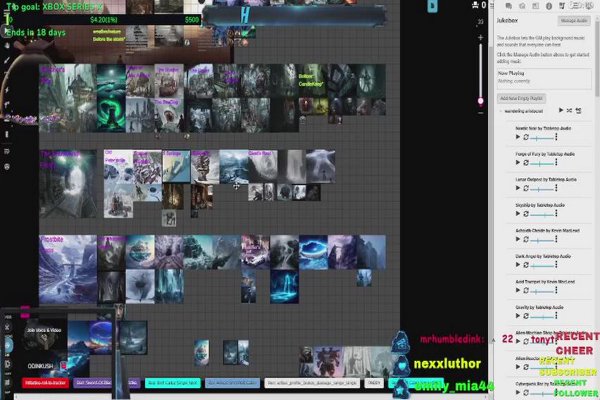This screenshot has width=600, height=400.
Task: Open the Forge of Fury options menu
Action: (x=556, y=162)
